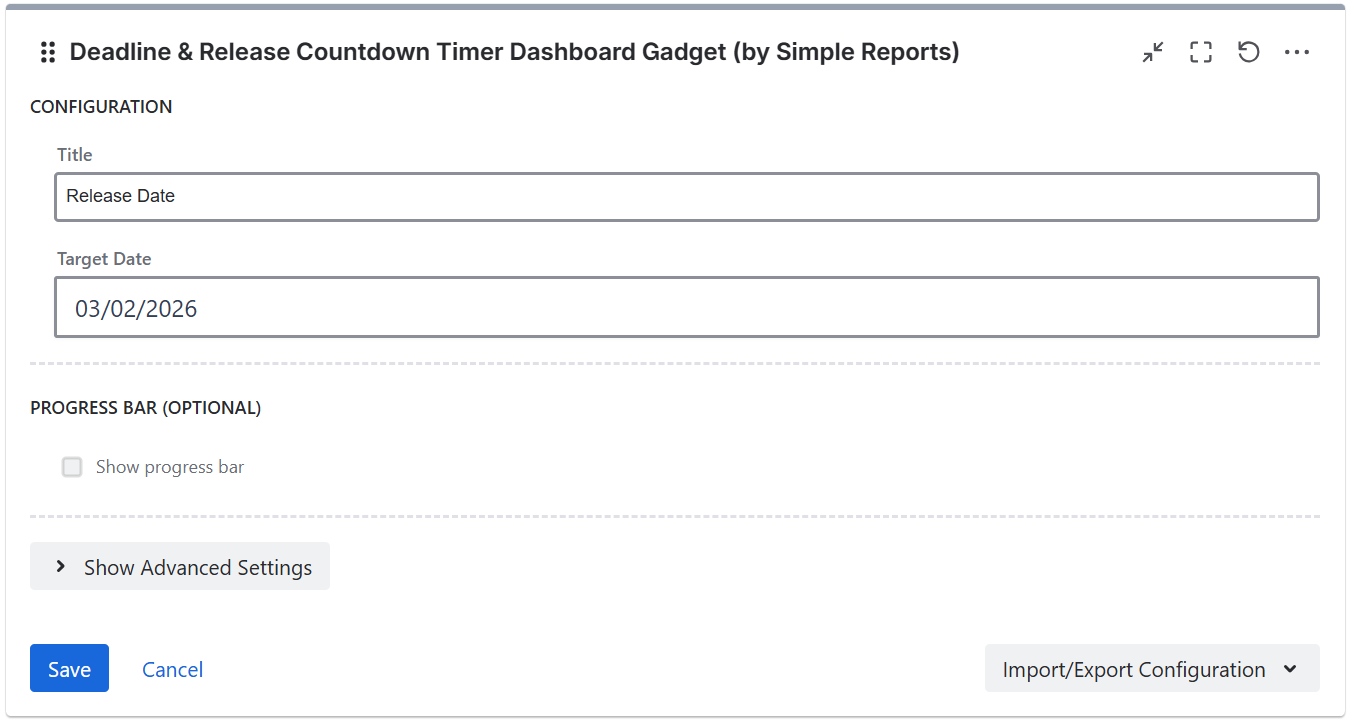Image resolution: width=1352 pixels, height=722 pixels.
Task: Refresh the countdown gadget
Action: pyautogui.click(x=1248, y=52)
